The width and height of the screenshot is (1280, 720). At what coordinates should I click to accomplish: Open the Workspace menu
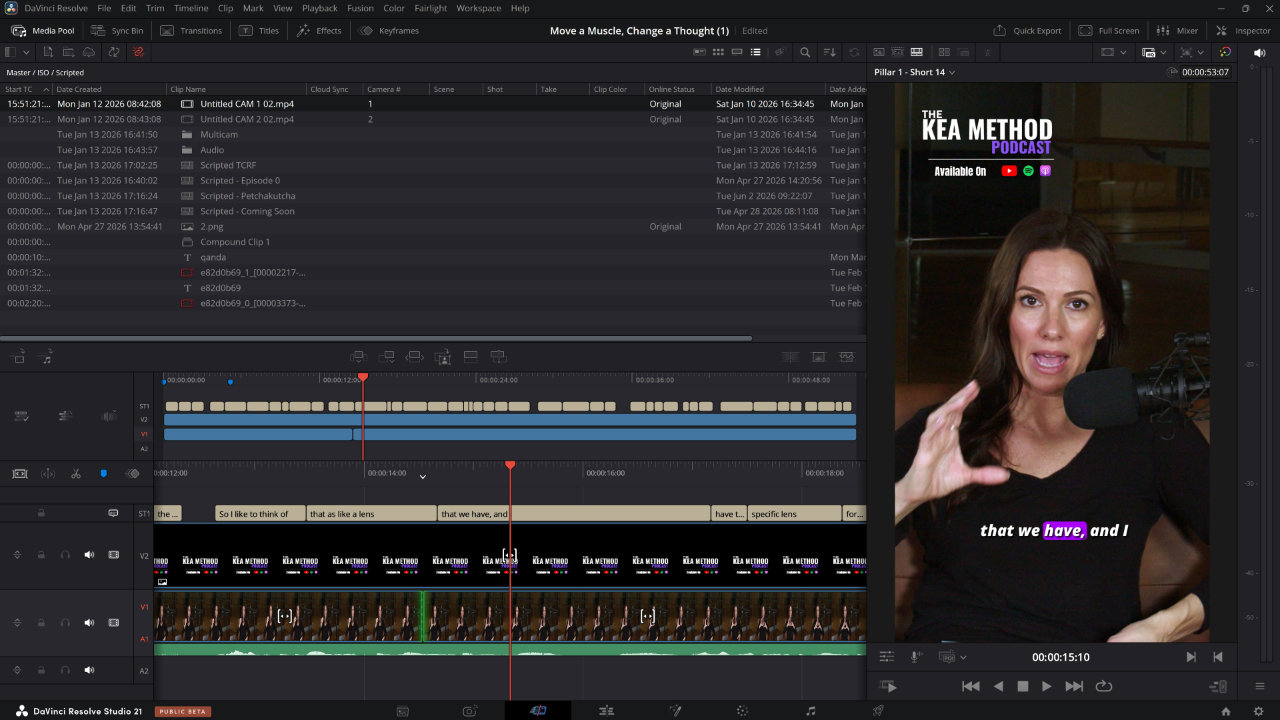(x=479, y=8)
